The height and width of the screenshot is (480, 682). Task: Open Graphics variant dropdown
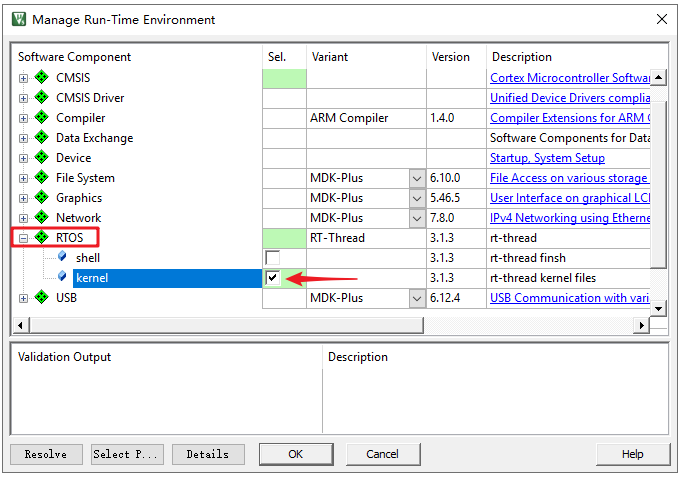(x=417, y=198)
